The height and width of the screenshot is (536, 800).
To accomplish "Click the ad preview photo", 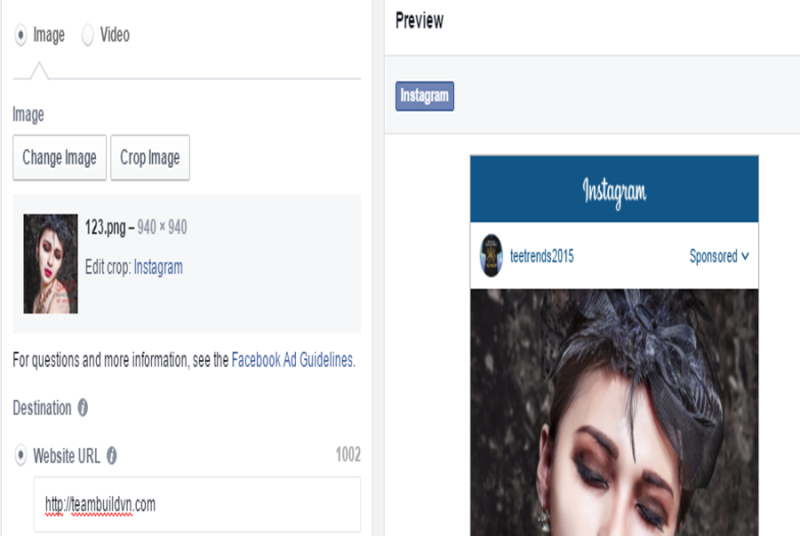I will [614, 413].
